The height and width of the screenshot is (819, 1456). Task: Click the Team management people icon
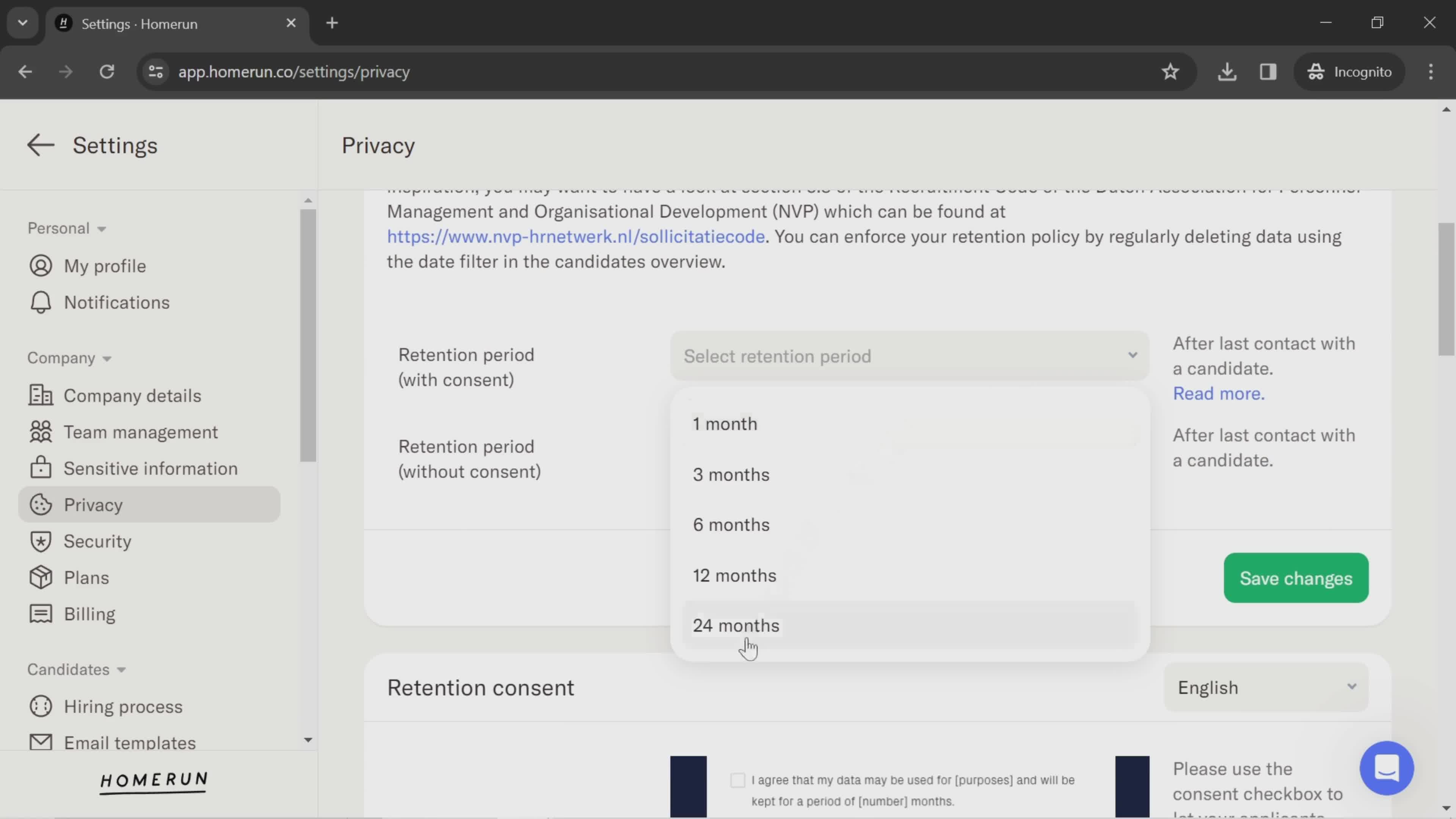[41, 432]
